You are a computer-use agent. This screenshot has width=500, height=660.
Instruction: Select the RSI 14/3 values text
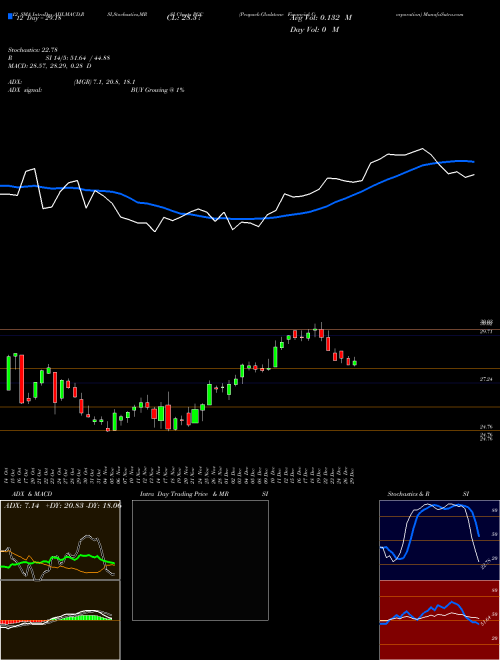click(78, 58)
